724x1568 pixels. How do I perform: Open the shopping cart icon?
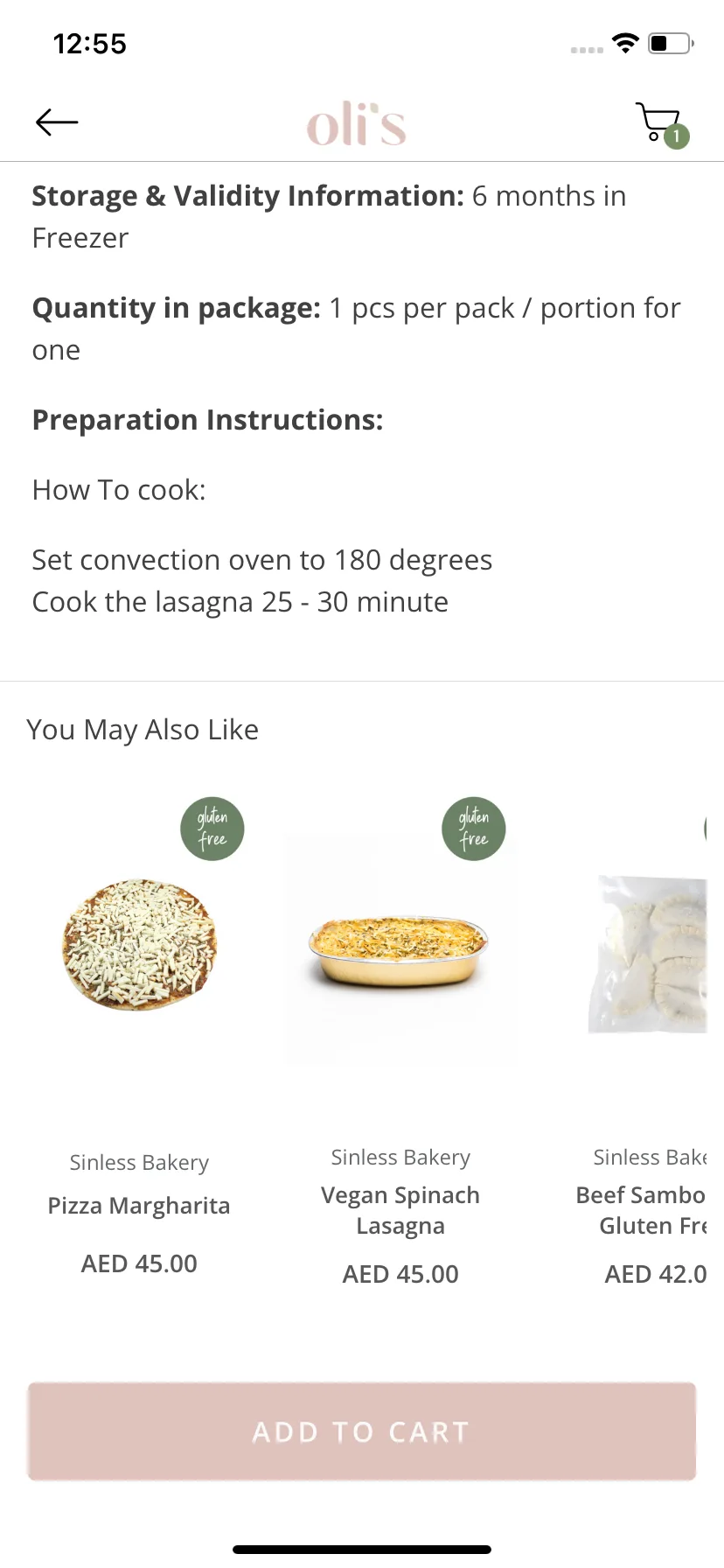point(658,122)
